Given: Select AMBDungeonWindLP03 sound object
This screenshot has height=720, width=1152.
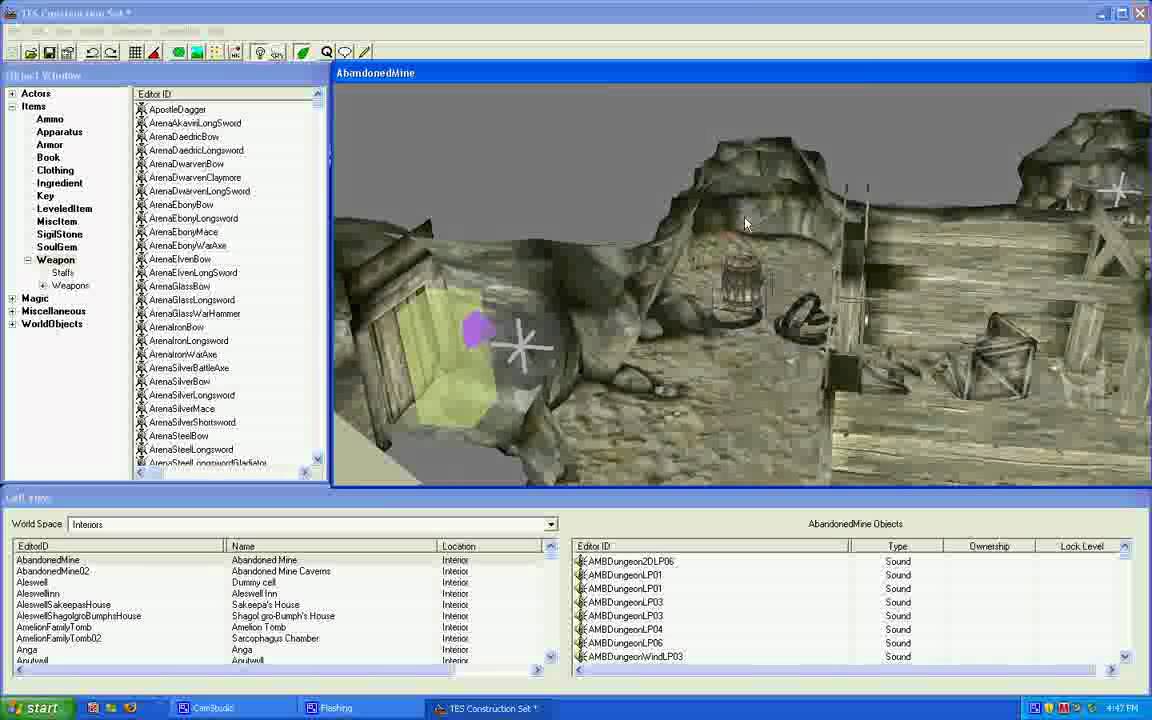Looking at the screenshot, I should click(x=635, y=657).
